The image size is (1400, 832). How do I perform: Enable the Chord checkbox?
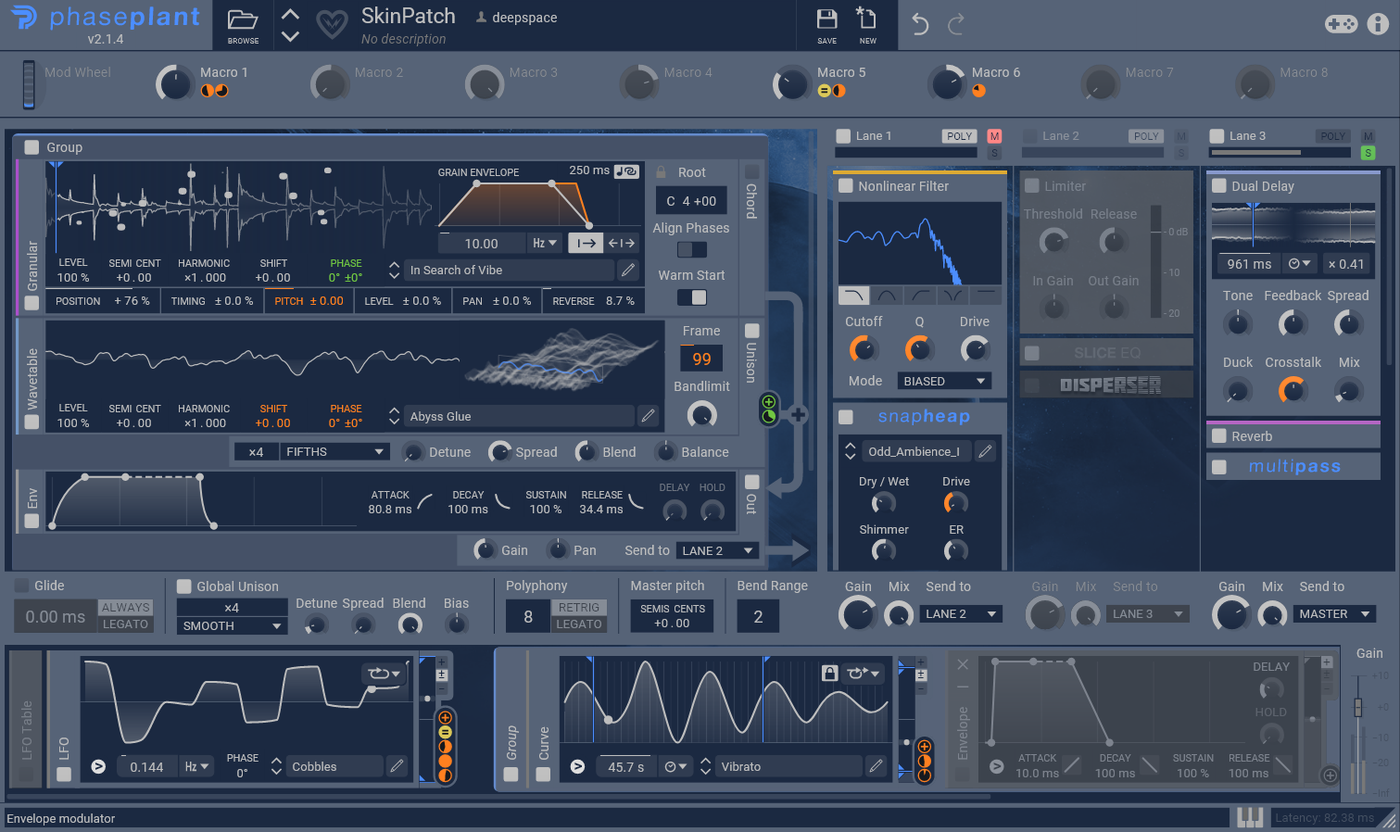pos(752,171)
